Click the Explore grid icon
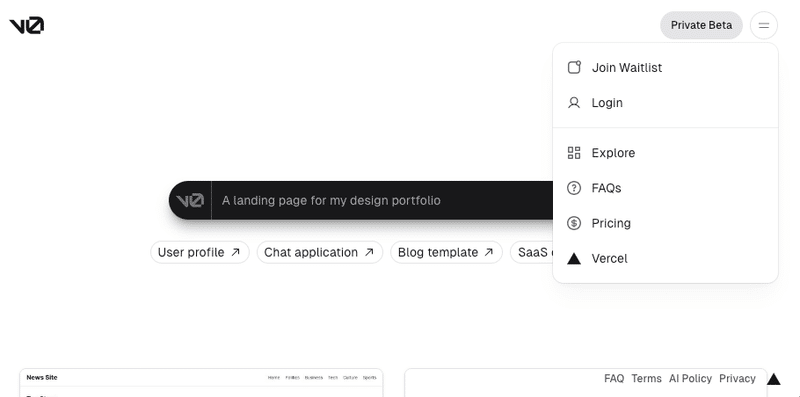Screen dimensions: 800x397 (574, 153)
